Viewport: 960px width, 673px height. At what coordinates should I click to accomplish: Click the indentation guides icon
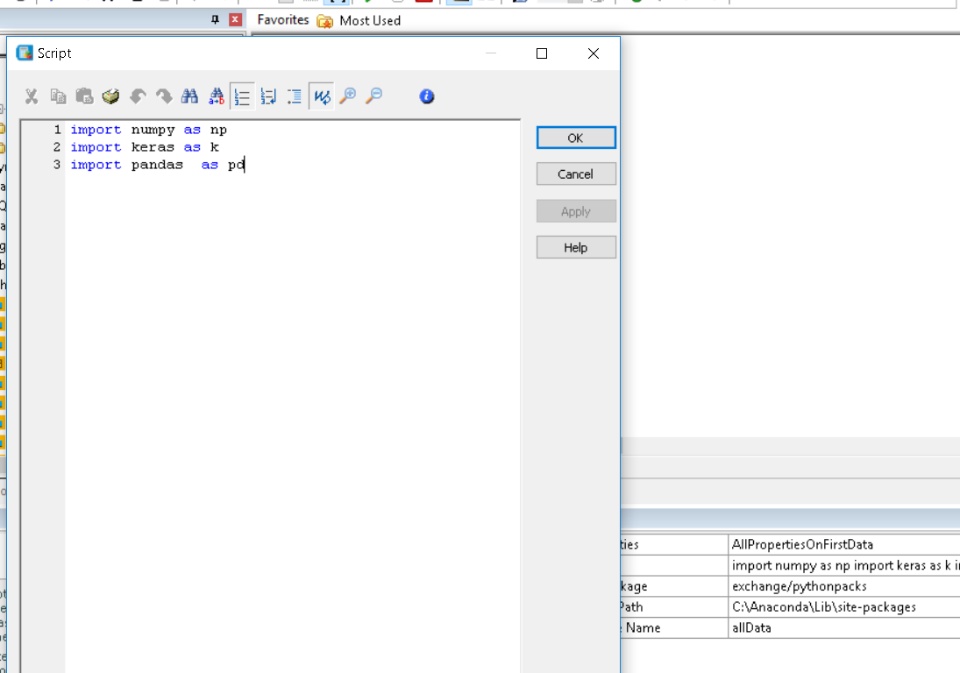click(x=294, y=96)
